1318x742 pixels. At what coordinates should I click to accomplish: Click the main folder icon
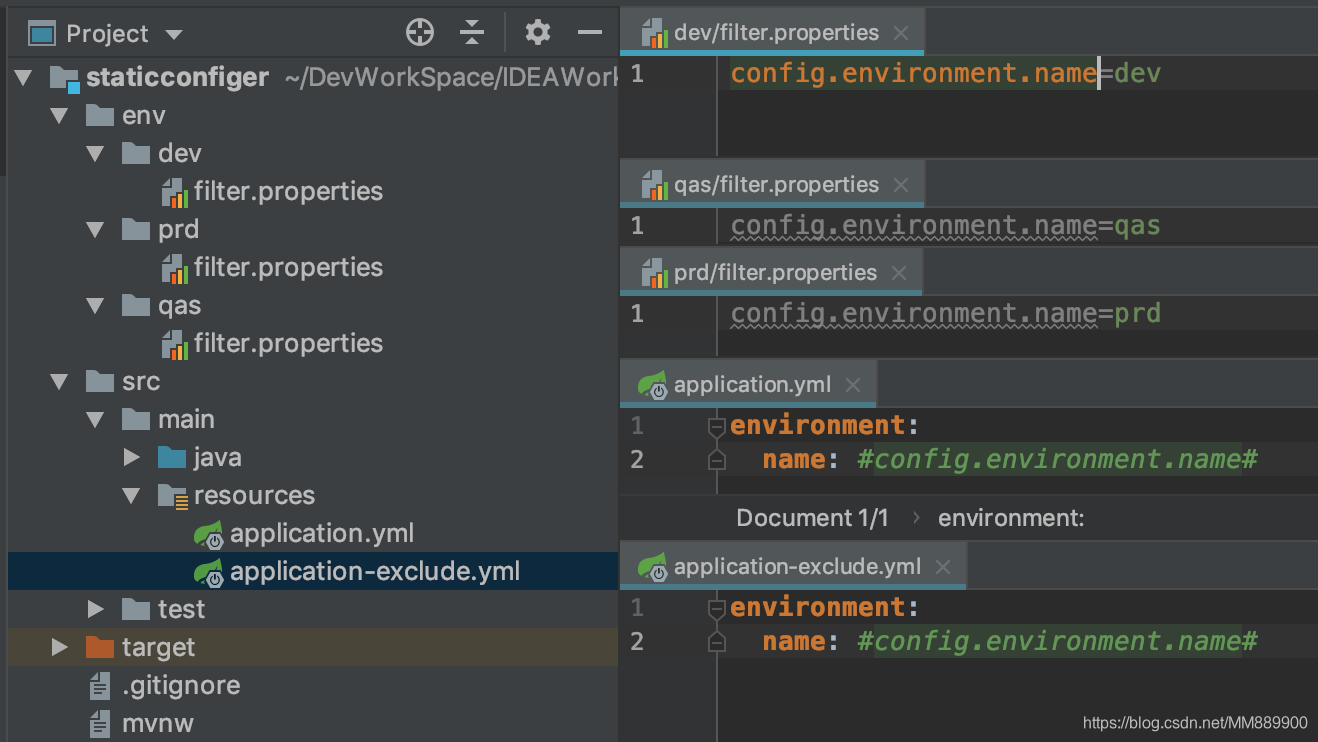point(136,419)
